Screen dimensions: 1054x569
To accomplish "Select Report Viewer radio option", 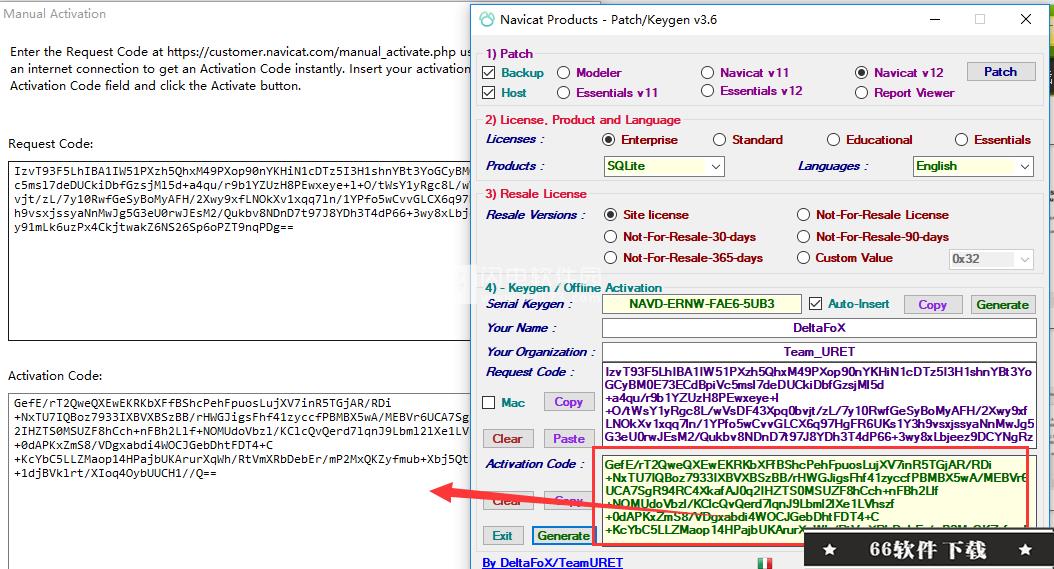I will (x=861, y=93).
